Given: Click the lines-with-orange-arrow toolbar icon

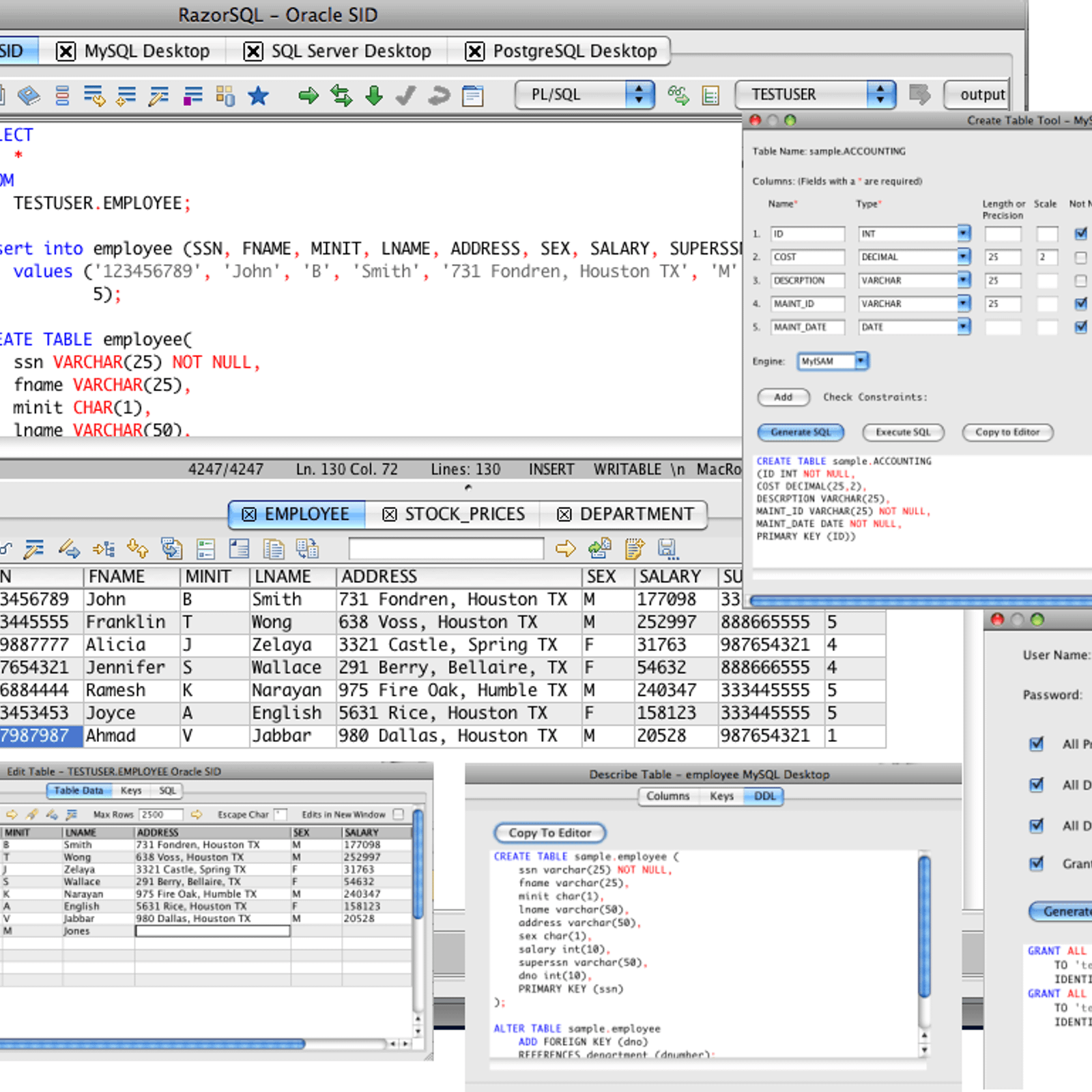Looking at the screenshot, I should pyautogui.click(x=94, y=95).
